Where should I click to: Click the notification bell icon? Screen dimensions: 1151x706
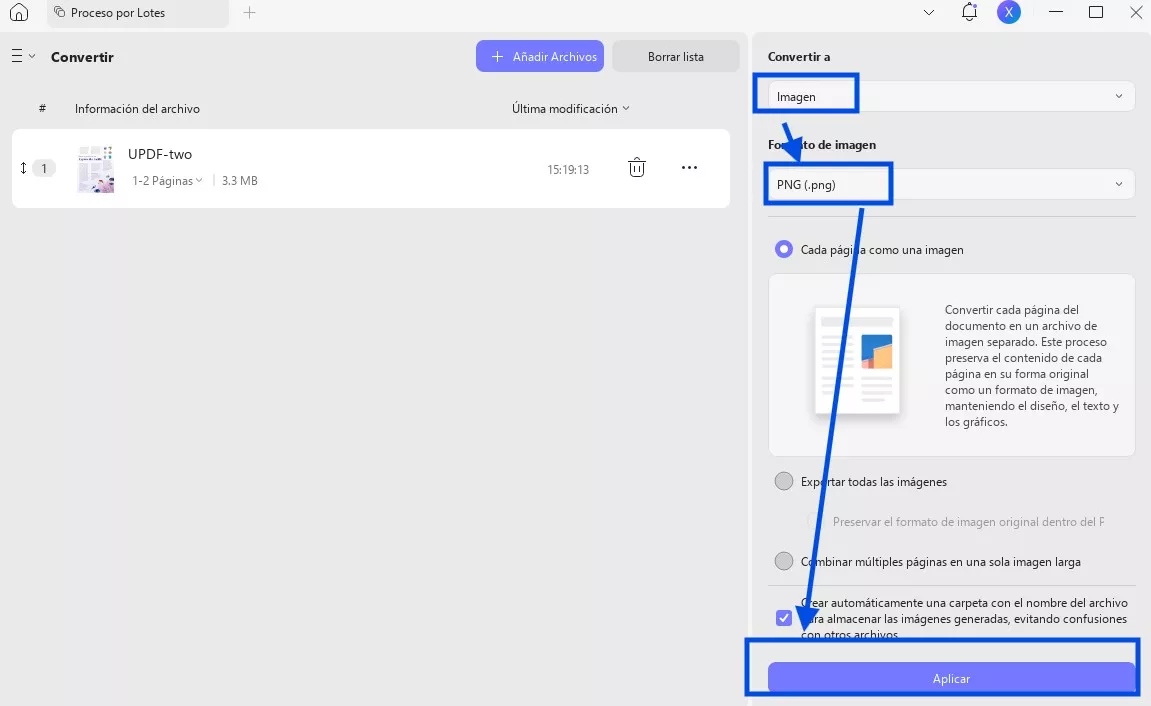coord(969,12)
